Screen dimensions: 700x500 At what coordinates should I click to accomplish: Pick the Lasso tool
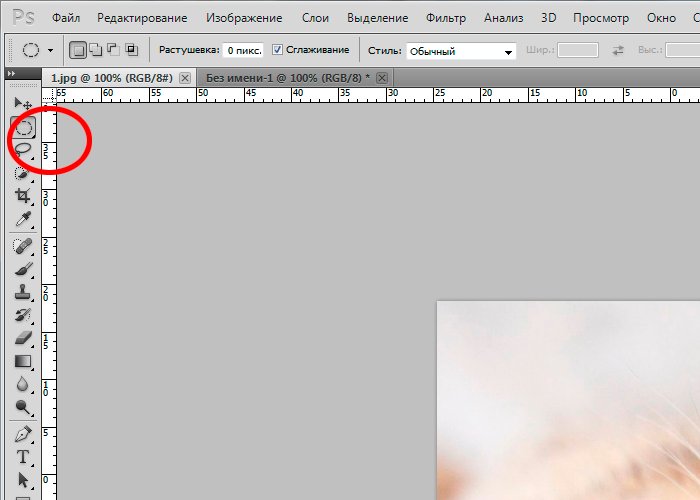pos(23,149)
